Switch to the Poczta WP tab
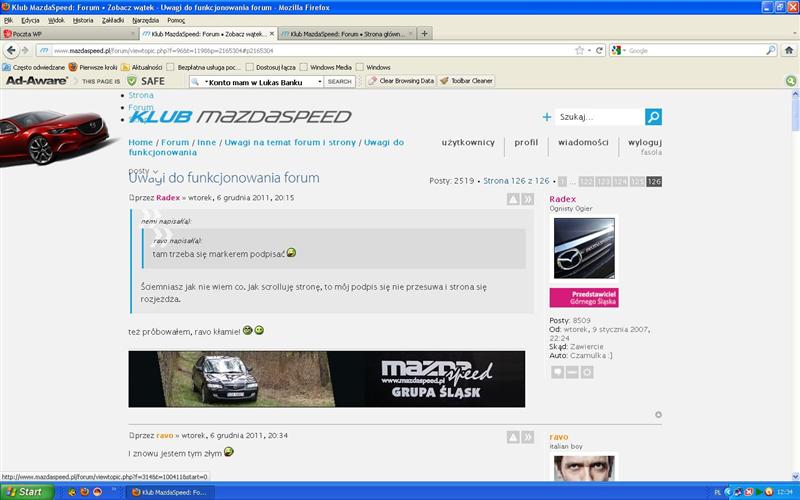Viewport: 800px width, 500px height. pos(68,33)
